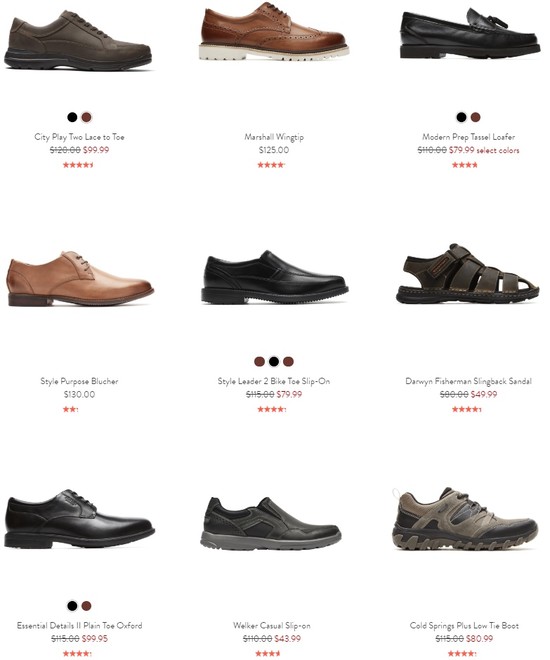
Task: Pick brown swatch for Essential Details II Oxford
Action: 87,606
